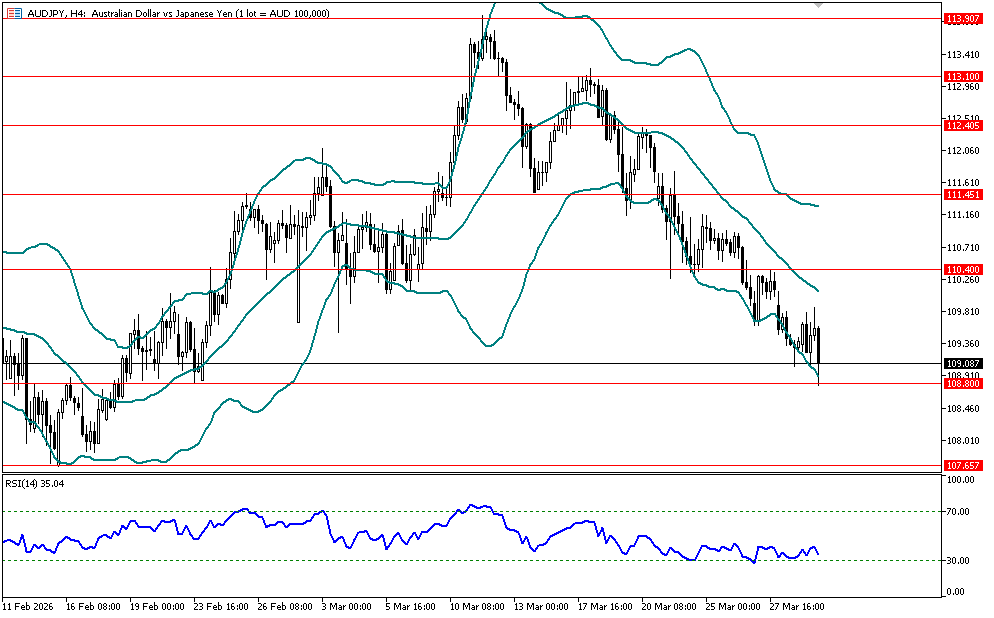Screen dimensions: 994x618
Task: Click the 27 Mar 16:00 time axis label
Action: [x=800, y=606]
